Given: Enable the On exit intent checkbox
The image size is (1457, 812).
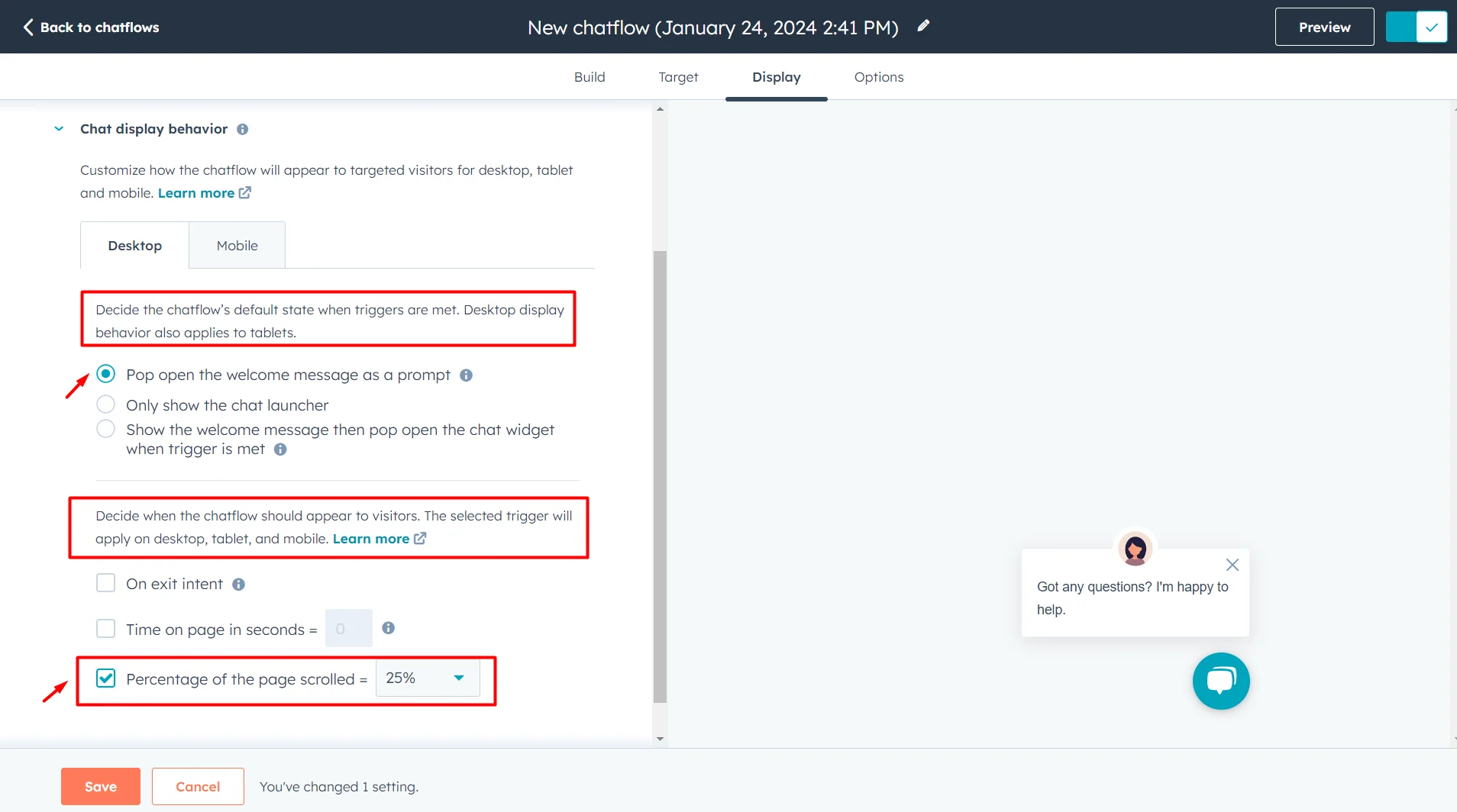Looking at the screenshot, I should click(x=105, y=582).
